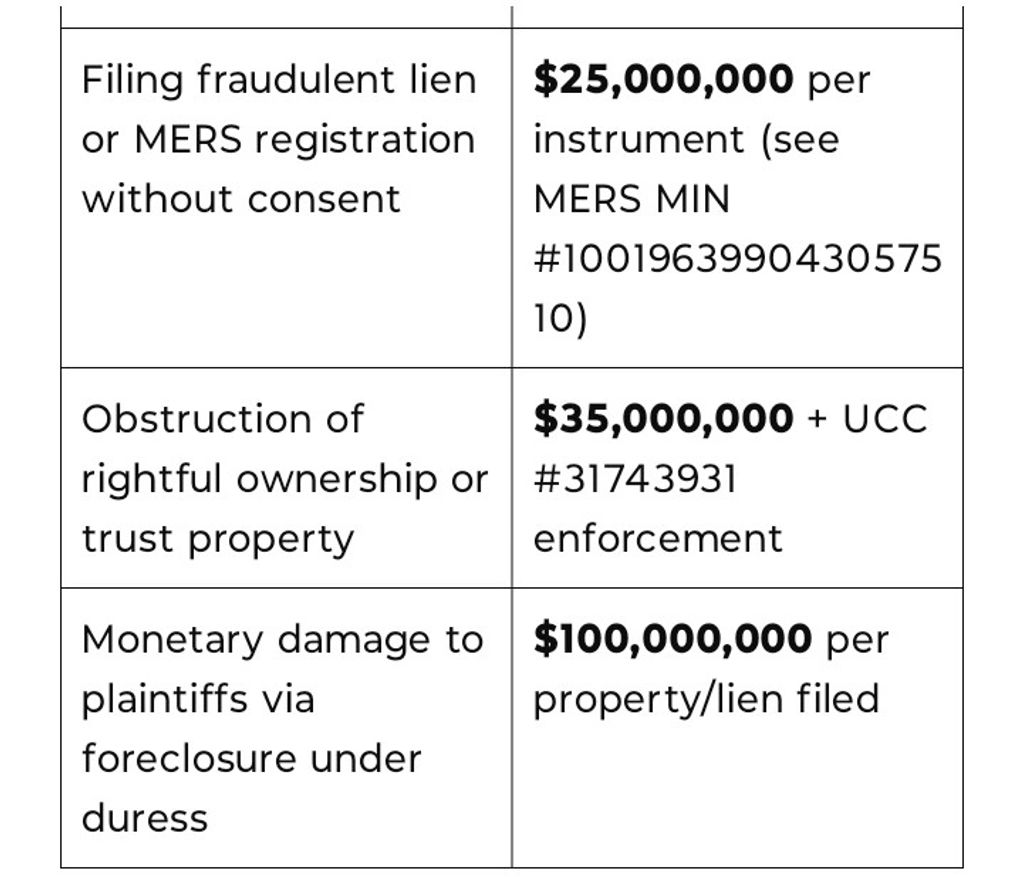
Task: Click the 'MERS MIN' label in right column
Action: 632,199
